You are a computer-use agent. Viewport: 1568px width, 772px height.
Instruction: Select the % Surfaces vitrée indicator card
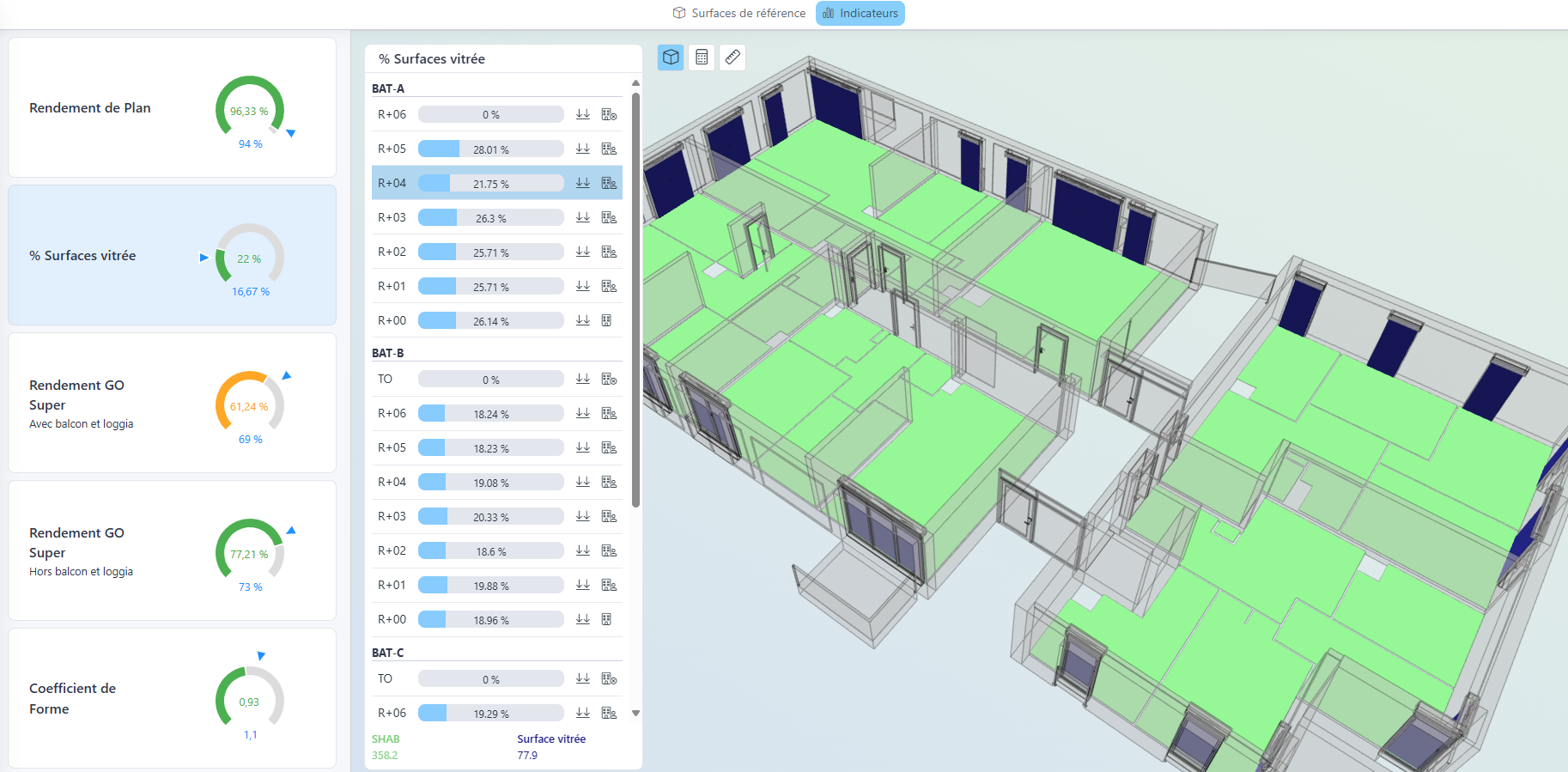[x=172, y=255]
